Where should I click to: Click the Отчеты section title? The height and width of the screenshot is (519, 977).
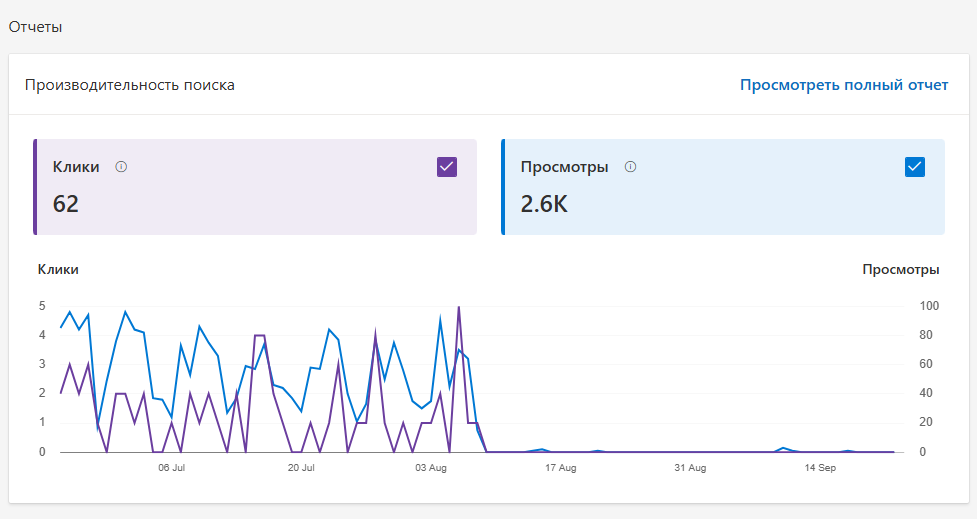(36, 27)
